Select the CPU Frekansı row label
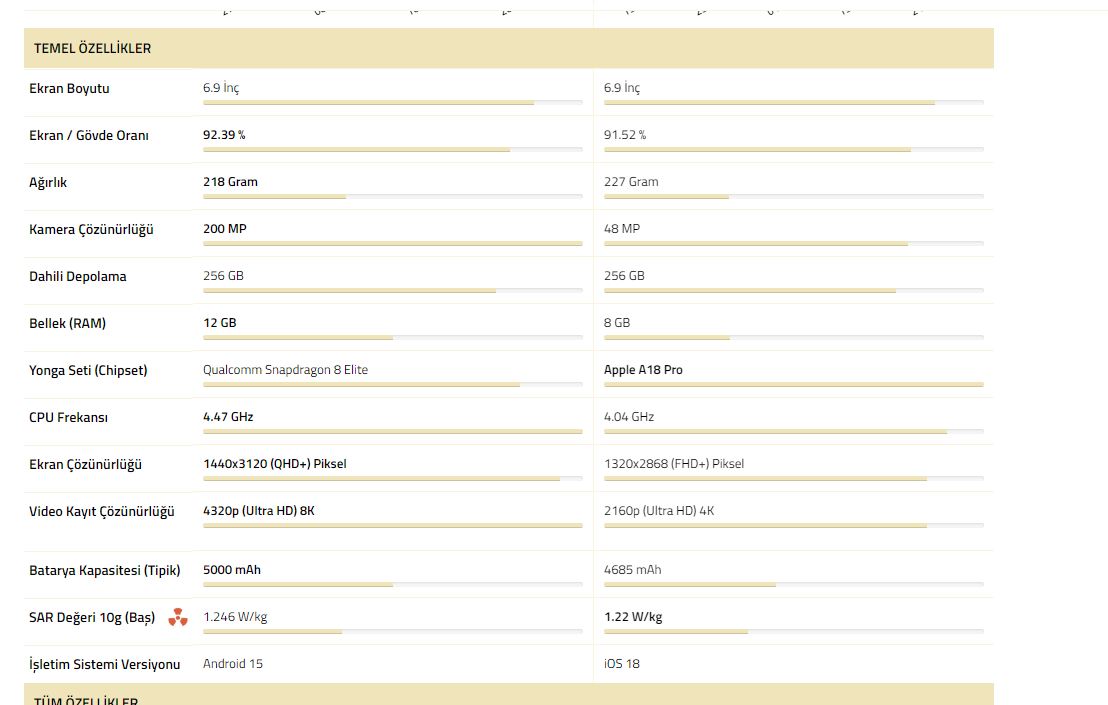The height and width of the screenshot is (705, 1108). [69, 417]
